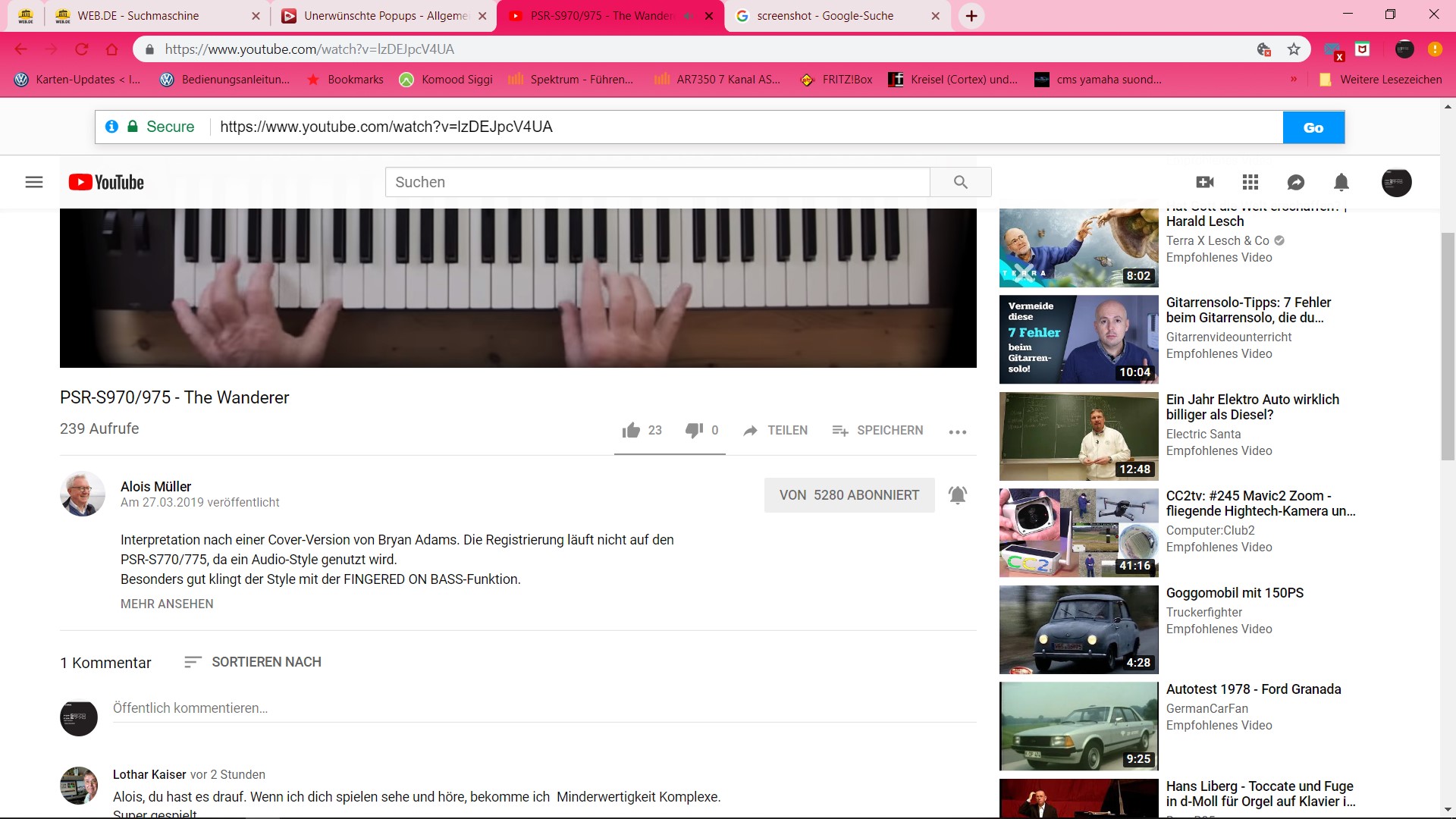
Task: Click the blue Go button
Action: pos(1313,127)
